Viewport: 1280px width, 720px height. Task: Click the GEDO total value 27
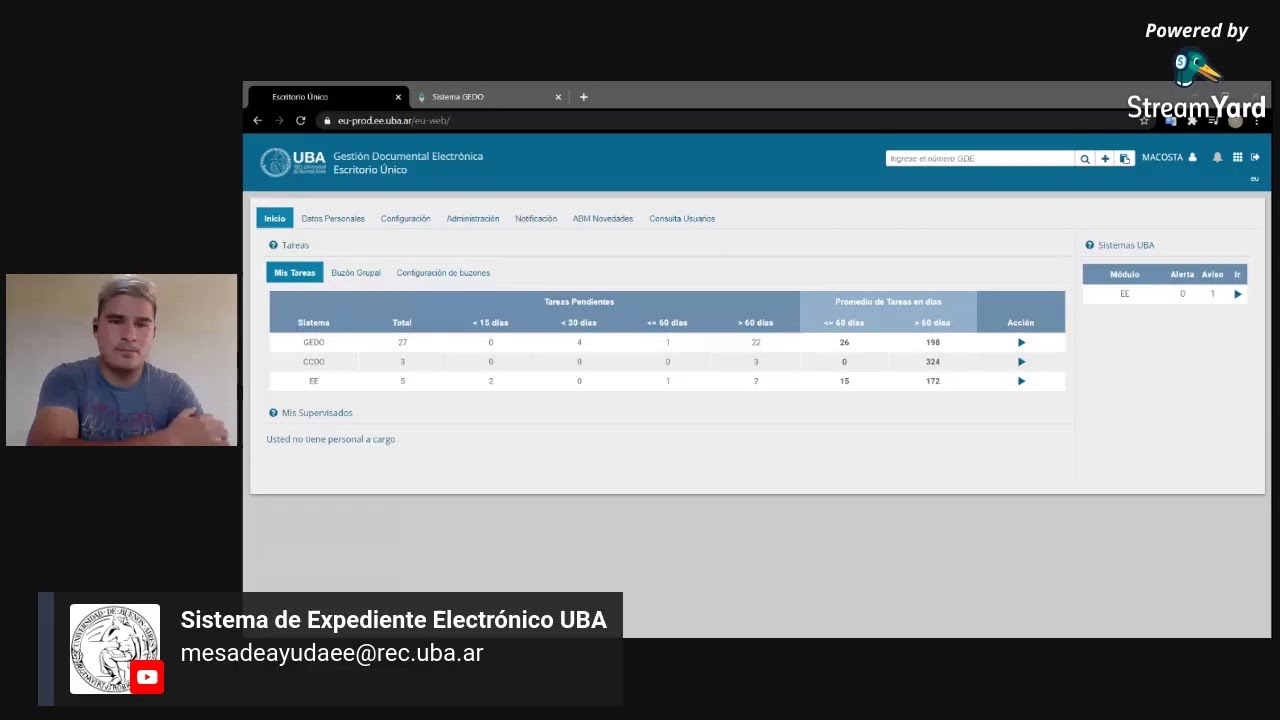tap(402, 342)
